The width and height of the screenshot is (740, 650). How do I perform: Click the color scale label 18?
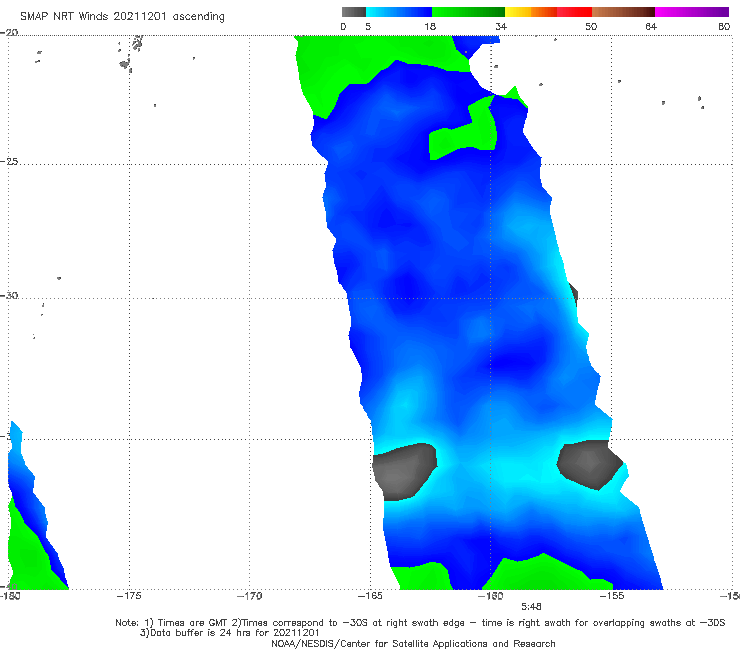pos(430,26)
